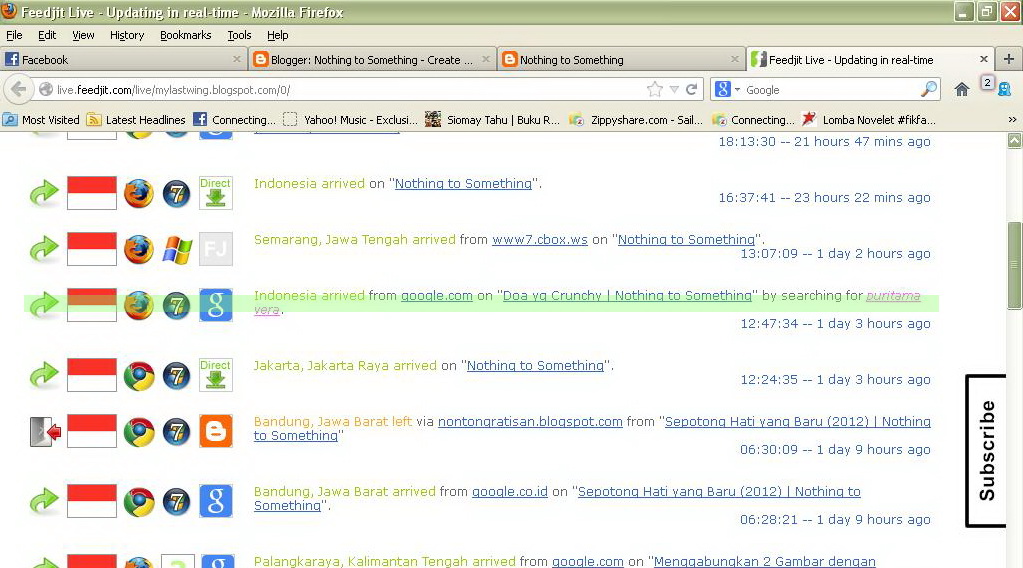Click Firefox icon in 16:37:41 Indonesia row
This screenshot has width=1023, height=568.
point(138,194)
